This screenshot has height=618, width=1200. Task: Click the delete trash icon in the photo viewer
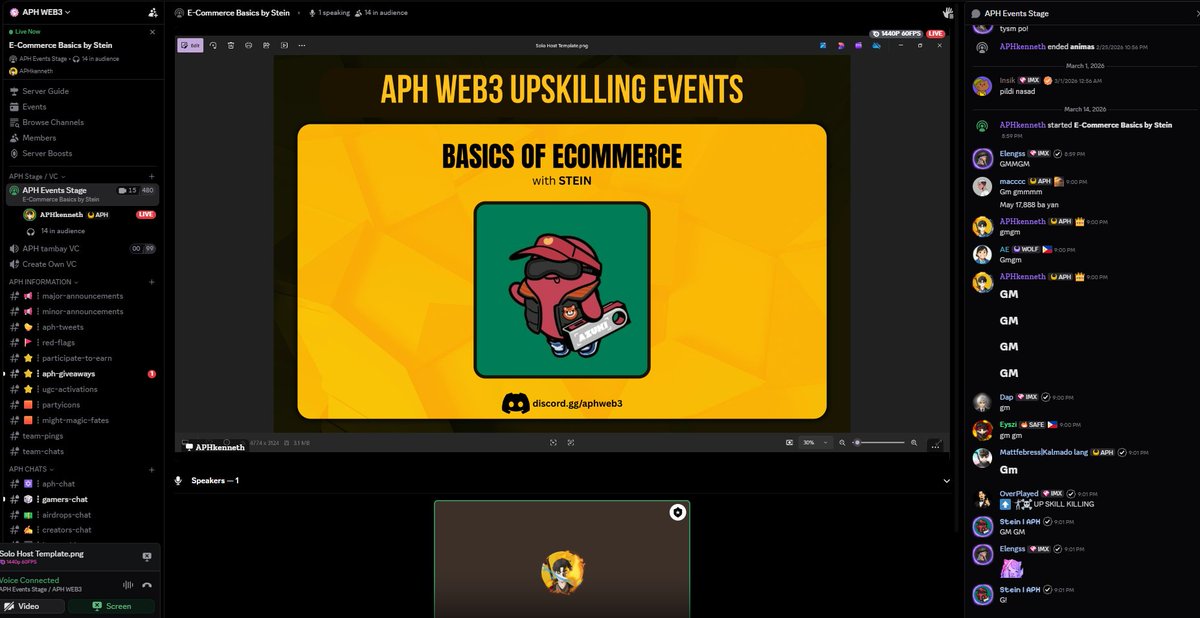pyautogui.click(x=231, y=45)
